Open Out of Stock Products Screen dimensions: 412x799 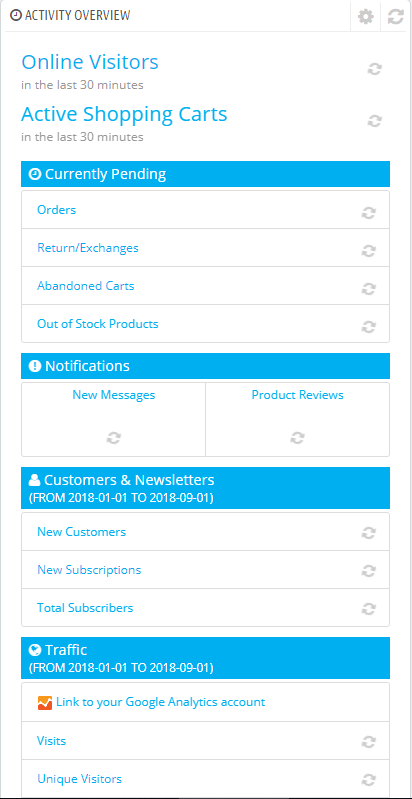coord(98,324)
